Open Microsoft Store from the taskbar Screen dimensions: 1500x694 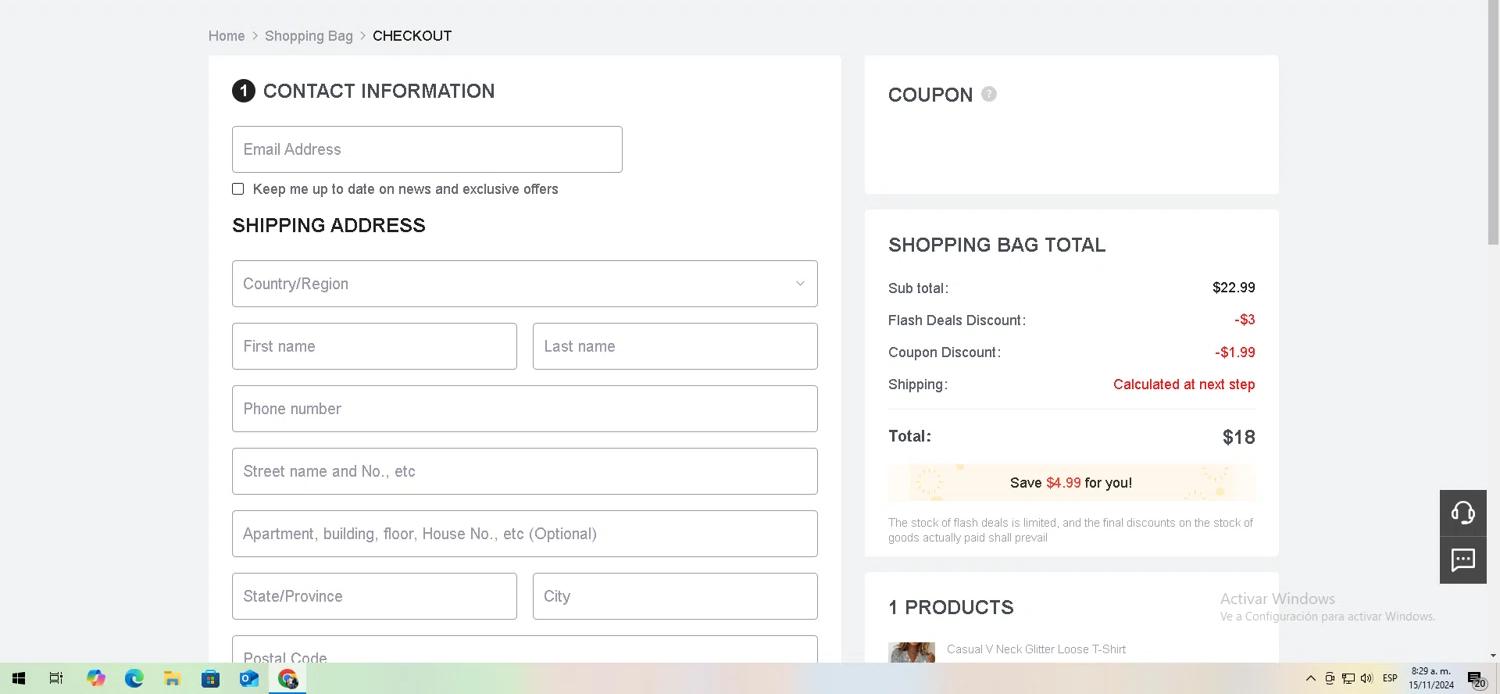pos(211,679)
